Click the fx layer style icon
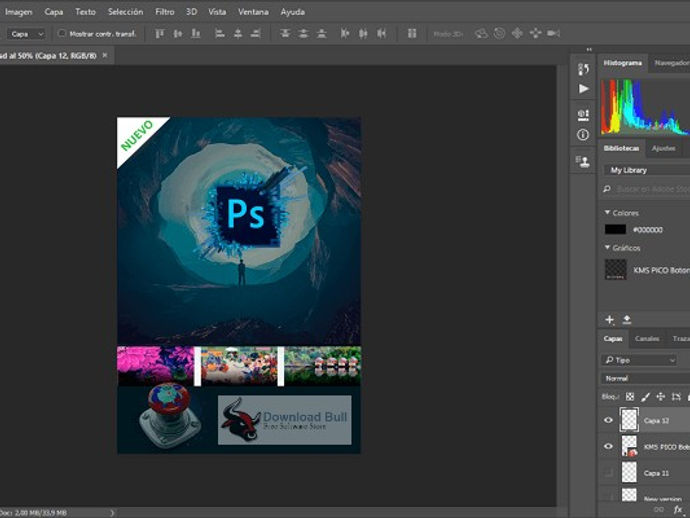The image size is (690, 518). [678, 509]
